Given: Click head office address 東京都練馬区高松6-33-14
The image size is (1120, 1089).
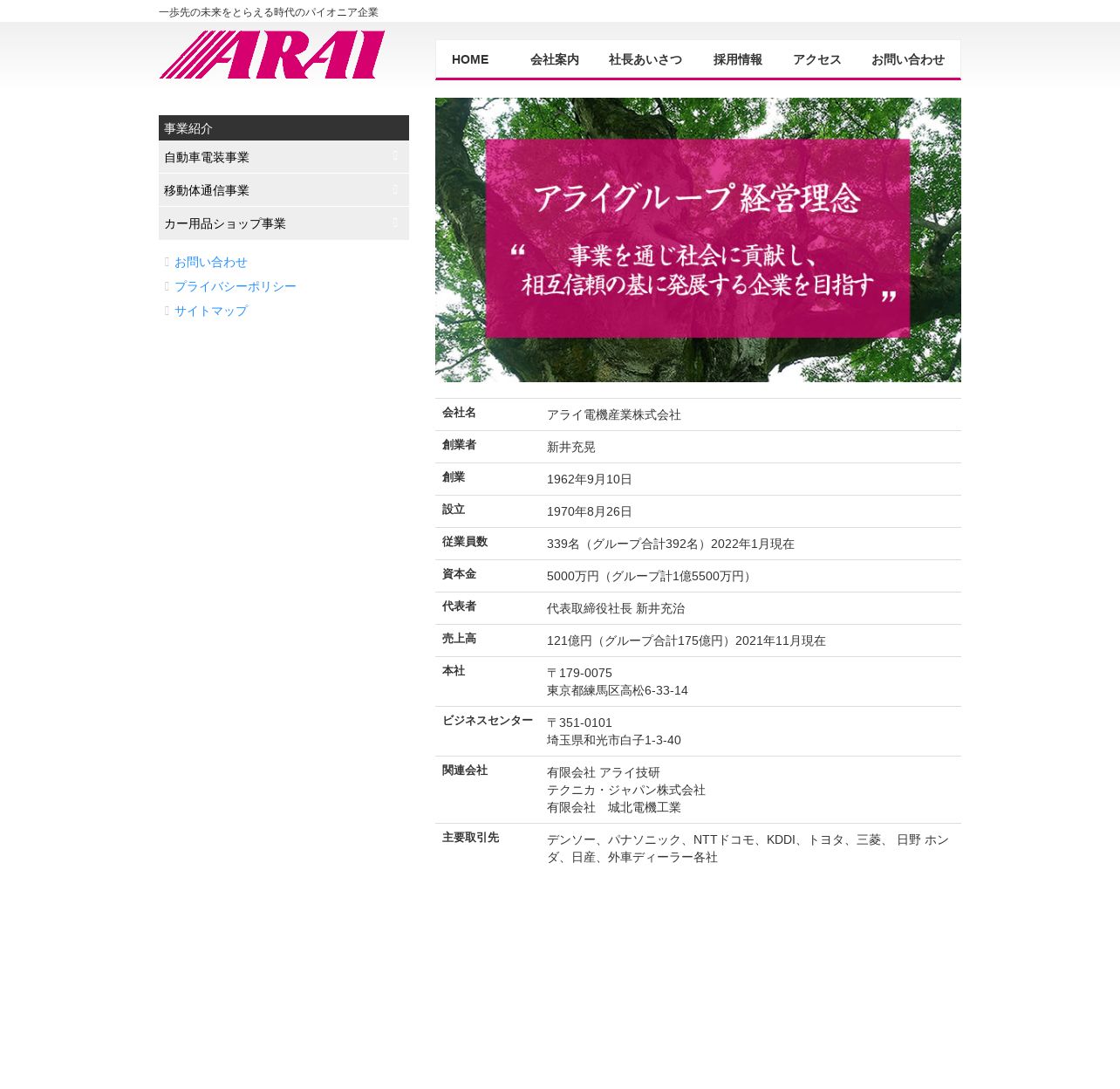Looking at the screenshot, I should [618, 691].
